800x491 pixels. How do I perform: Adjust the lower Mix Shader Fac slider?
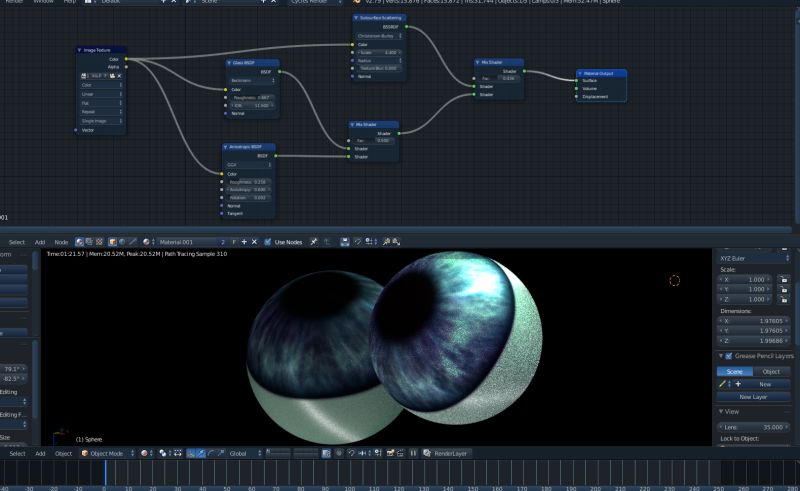[373, 140]
